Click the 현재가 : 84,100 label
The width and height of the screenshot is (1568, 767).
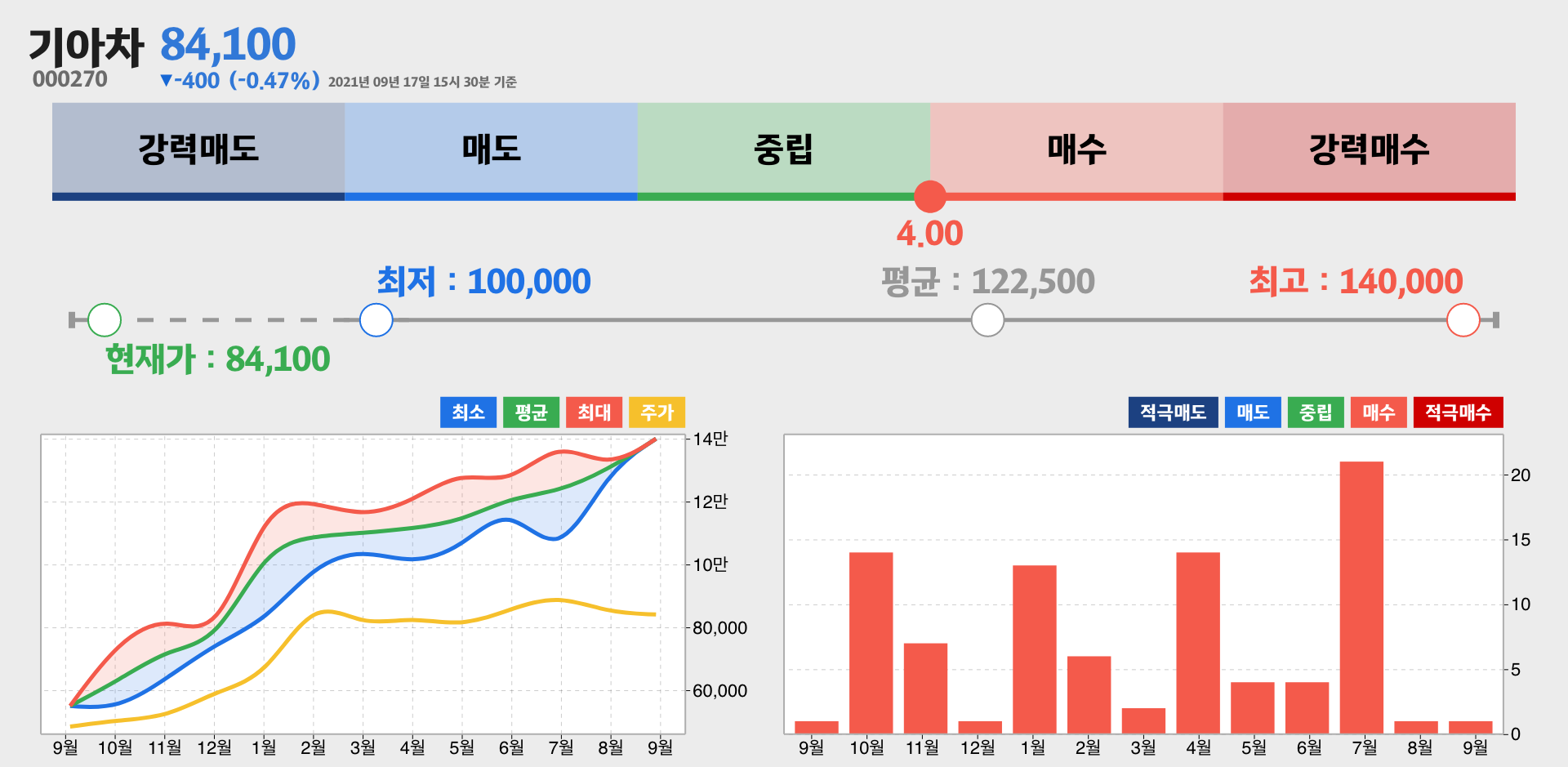(218, 359)
